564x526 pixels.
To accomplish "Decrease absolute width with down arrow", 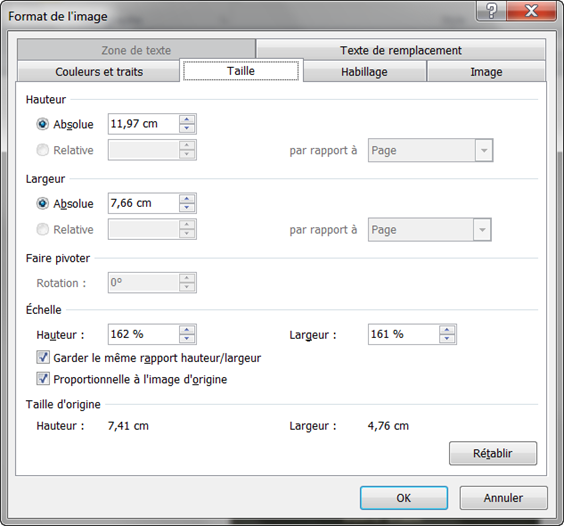I will tap(187, 208).
